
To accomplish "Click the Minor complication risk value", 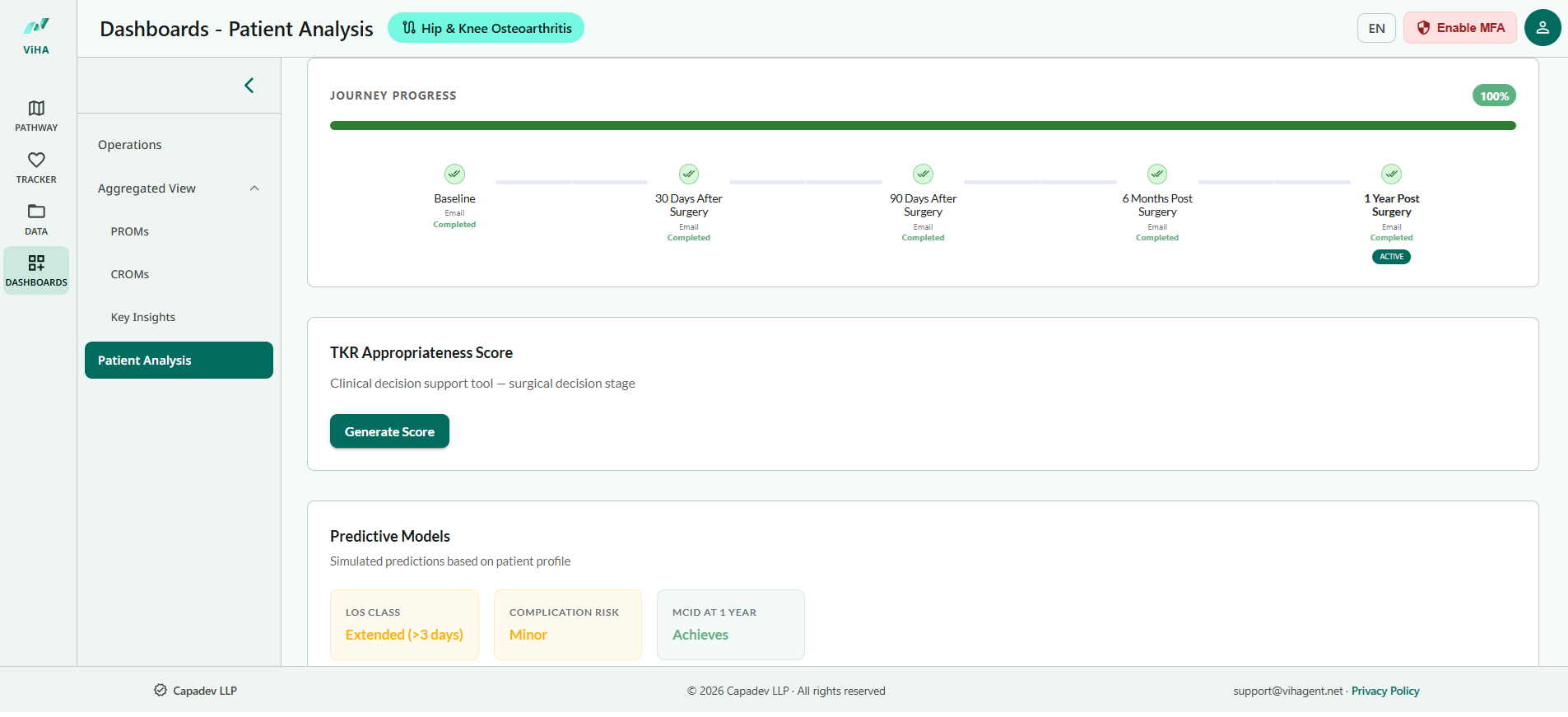I will pos(528,635).
